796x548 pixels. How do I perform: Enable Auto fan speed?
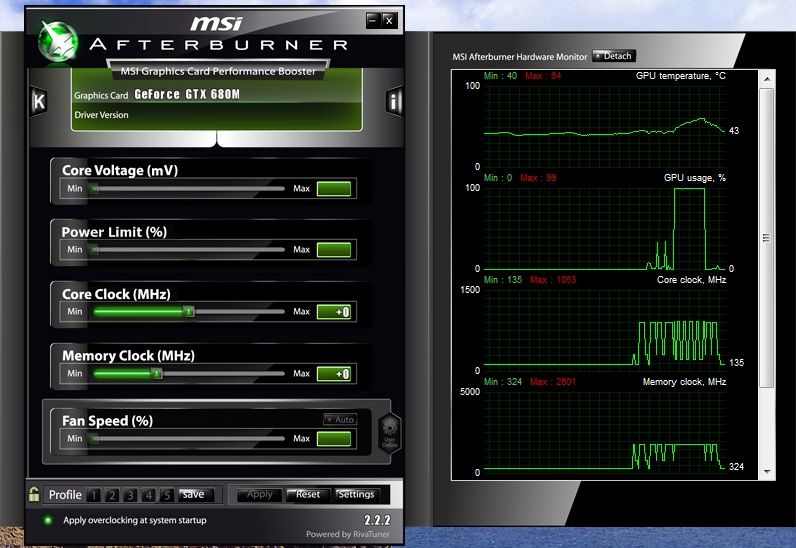pyautogui.click(x=340, y=420)
